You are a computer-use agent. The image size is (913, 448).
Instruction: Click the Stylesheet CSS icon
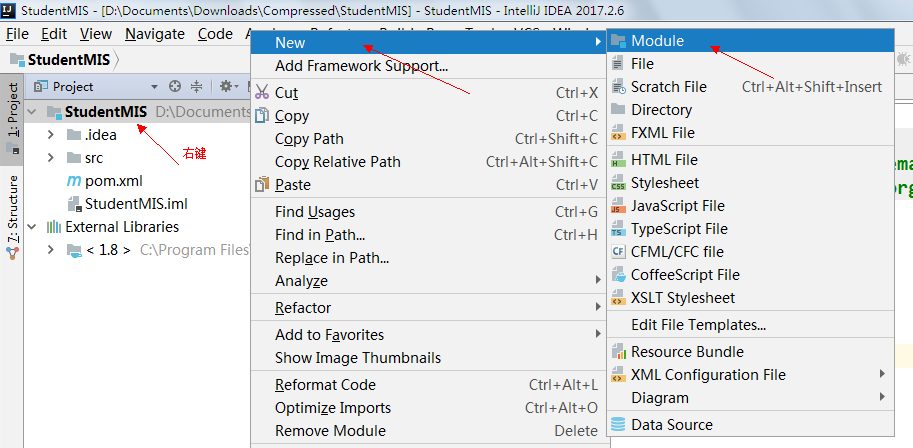pyautogui.click(x=618, y=183)
